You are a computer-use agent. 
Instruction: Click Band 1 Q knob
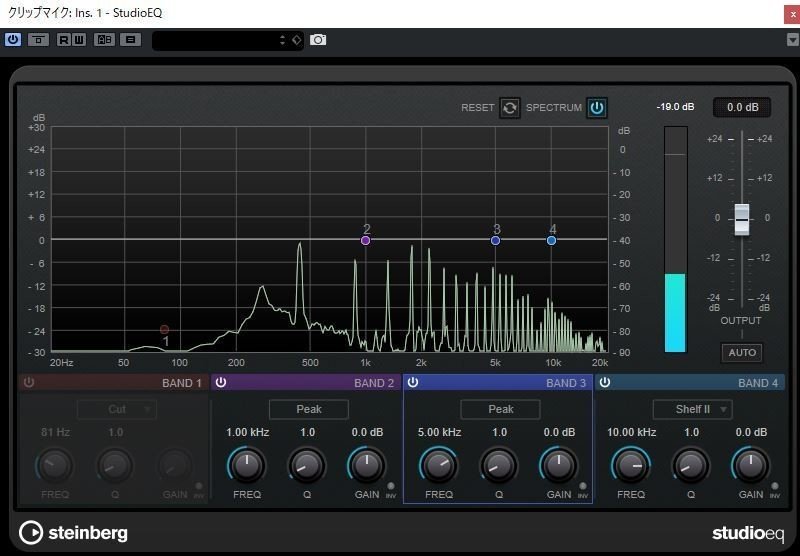click(115, 465)
